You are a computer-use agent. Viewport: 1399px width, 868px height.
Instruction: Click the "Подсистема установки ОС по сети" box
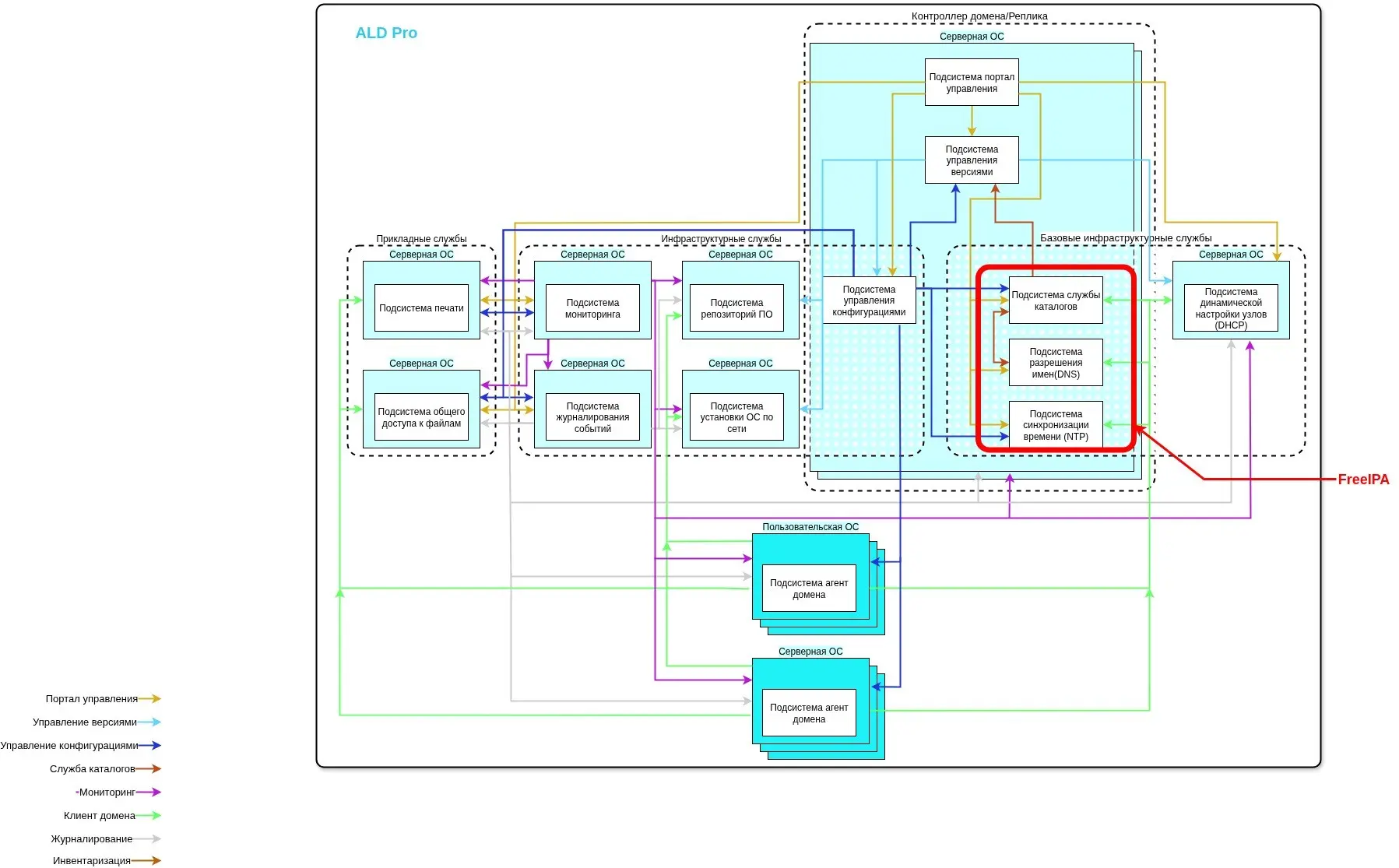pos(736,417)
